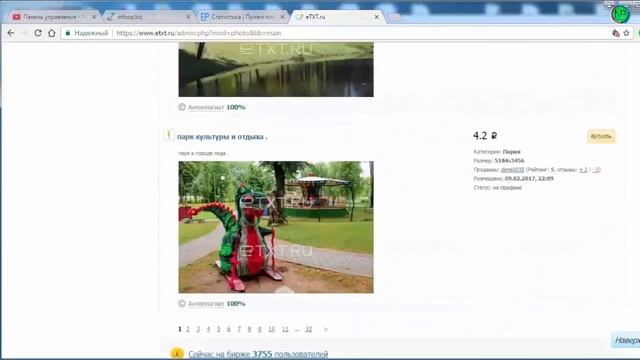Go to pagination page 3
Image resolution: width=640 pixels, height=360 pixels.
pyautogui.click(x=198, y=329)
